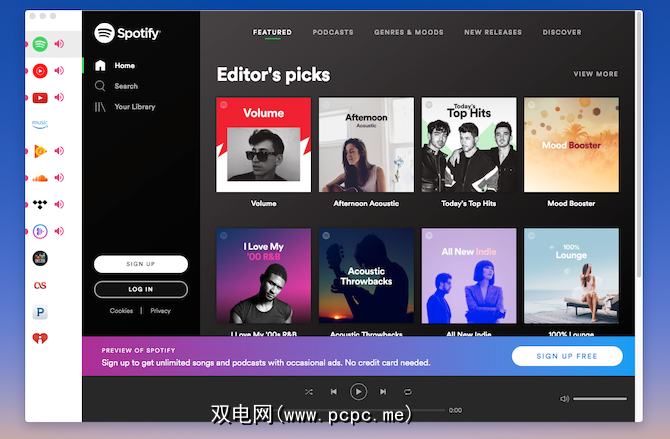This screenshot has width=670, height=439.
Task: Open Spotify service in the left sidebar
Action: pyautogui.click(x=40, y=44)
